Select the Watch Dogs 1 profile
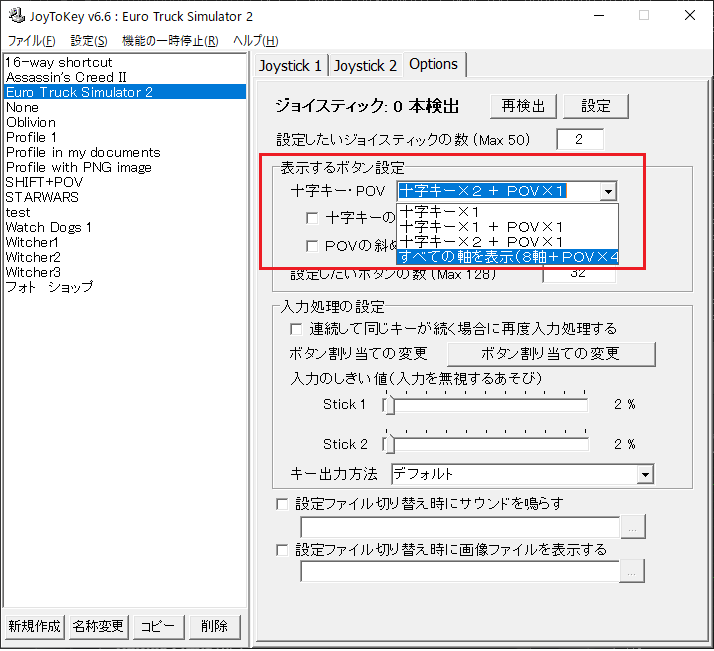Viewport: 714px width, 651px height. pos(125,228)
